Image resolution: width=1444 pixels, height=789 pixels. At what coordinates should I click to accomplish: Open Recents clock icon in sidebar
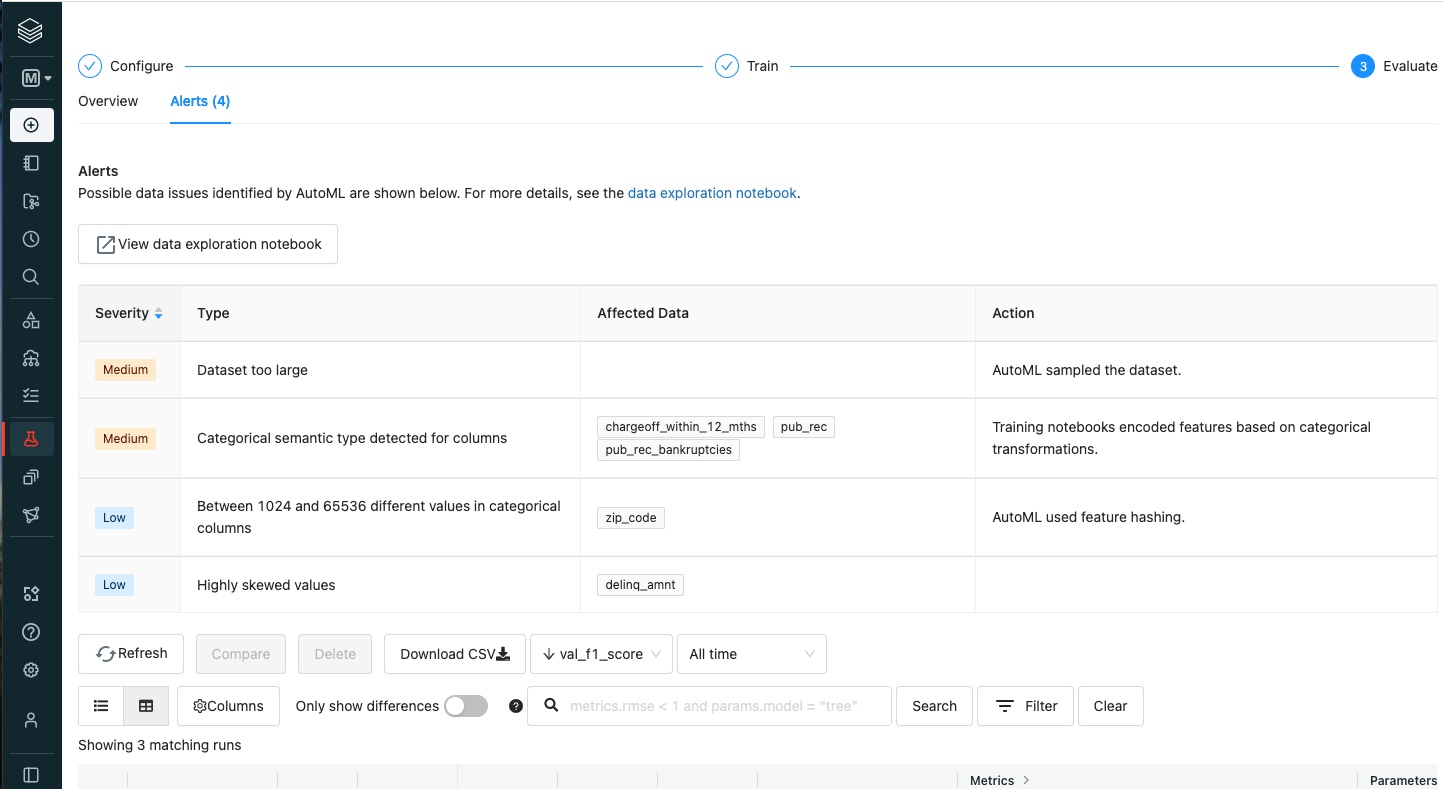31,239
